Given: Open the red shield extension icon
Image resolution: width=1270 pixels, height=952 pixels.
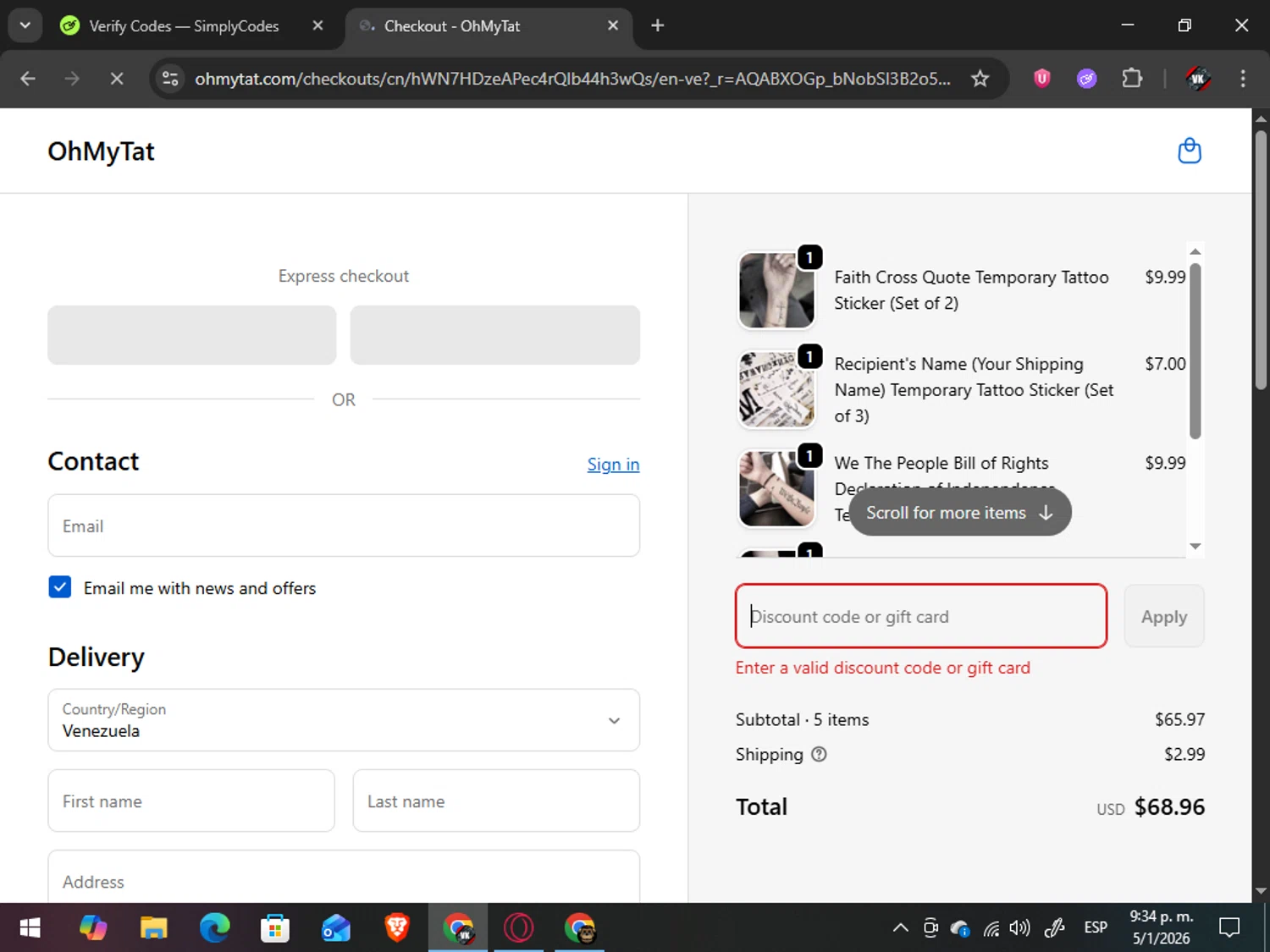Looking at the screenshot, I should click(1041, 79).
